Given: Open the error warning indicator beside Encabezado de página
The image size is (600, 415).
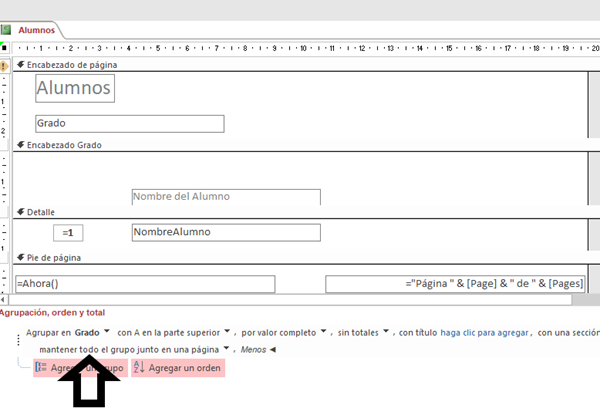Looking at the screenshot, I should [4, 66].
